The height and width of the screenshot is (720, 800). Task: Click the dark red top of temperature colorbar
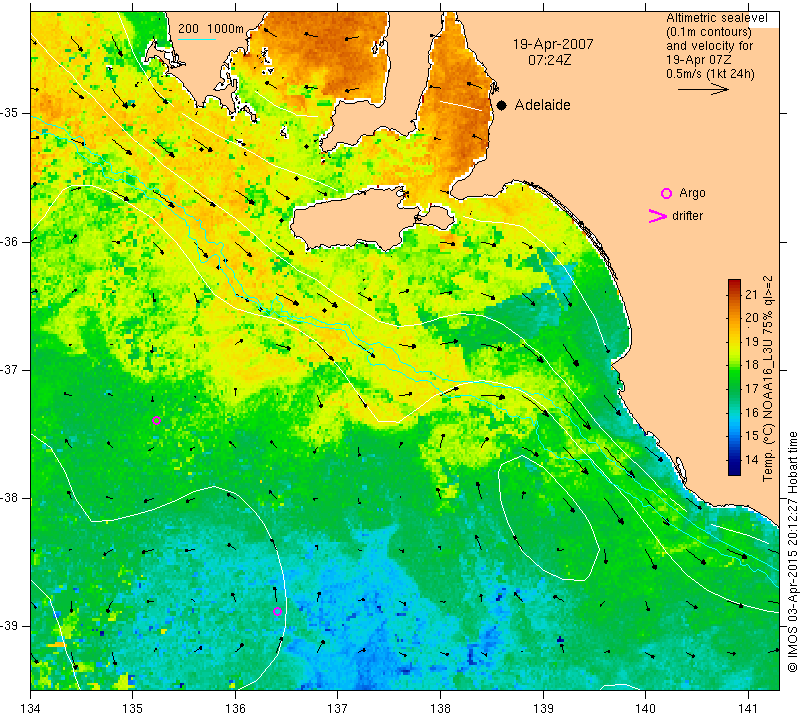point(734,284)
